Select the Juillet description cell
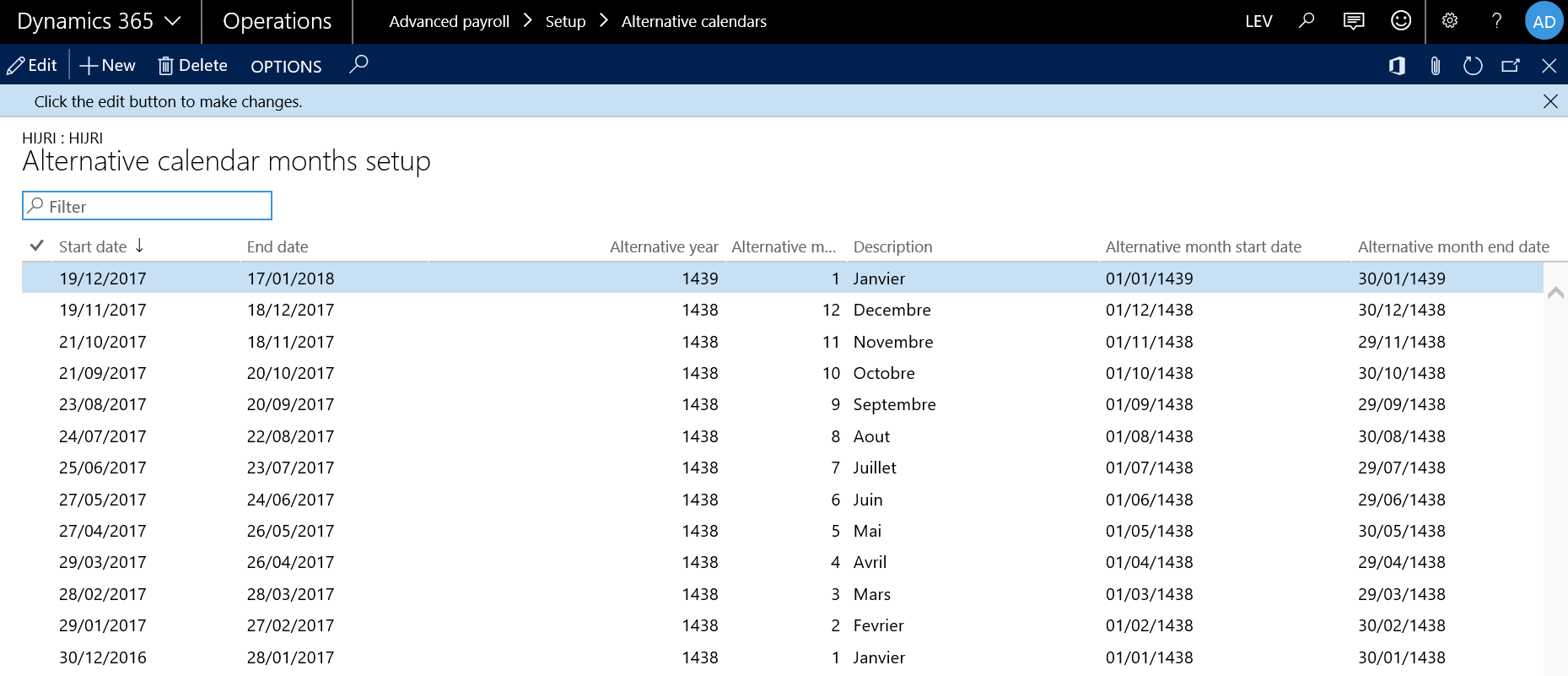Screen dimensions: 1568x676 pyautogui.click(x=875, y=468)
